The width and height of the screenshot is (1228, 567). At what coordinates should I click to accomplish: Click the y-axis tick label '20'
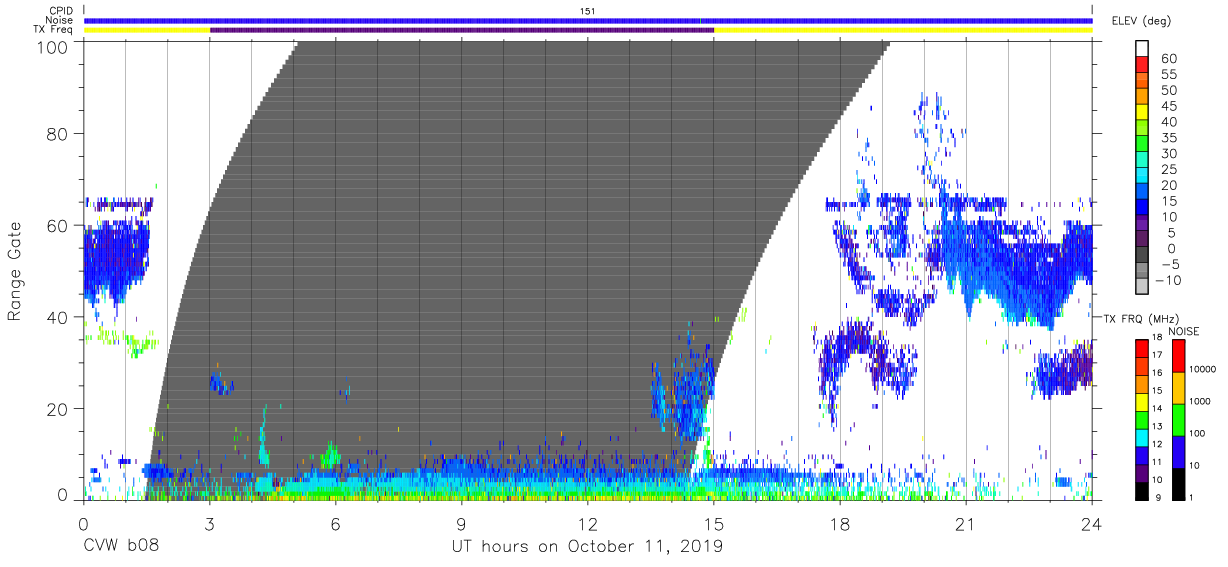click(57, 409)
